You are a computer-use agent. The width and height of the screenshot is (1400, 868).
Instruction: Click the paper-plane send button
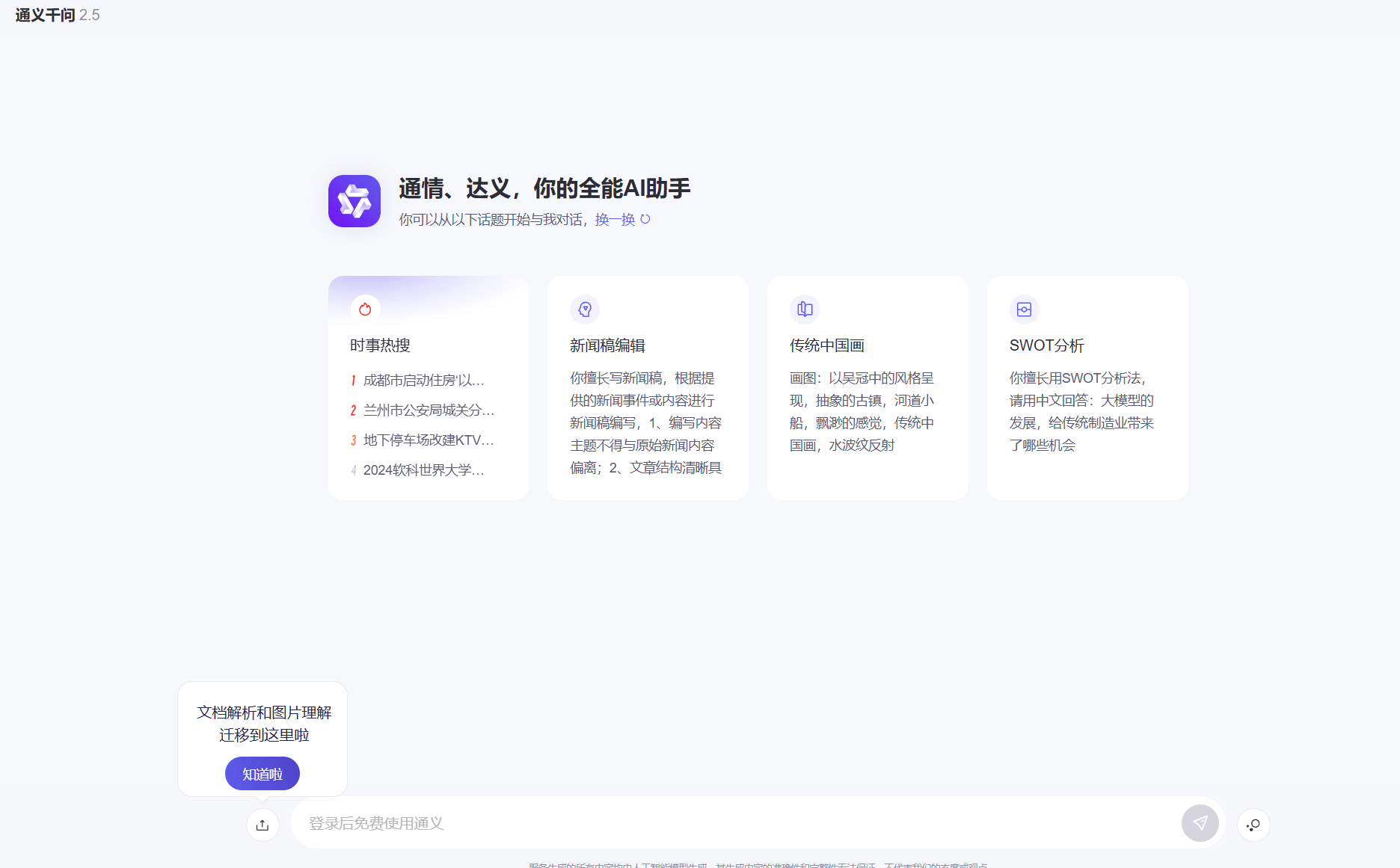(x=1200, y=823)
